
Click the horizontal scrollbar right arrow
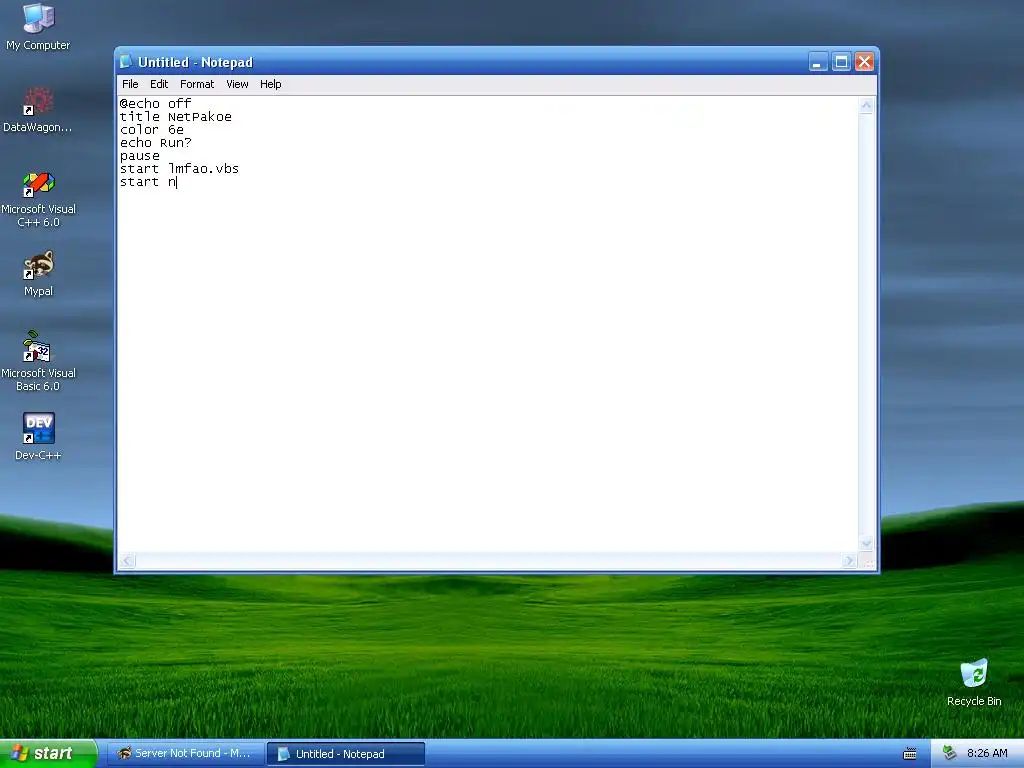pos(849,560)
